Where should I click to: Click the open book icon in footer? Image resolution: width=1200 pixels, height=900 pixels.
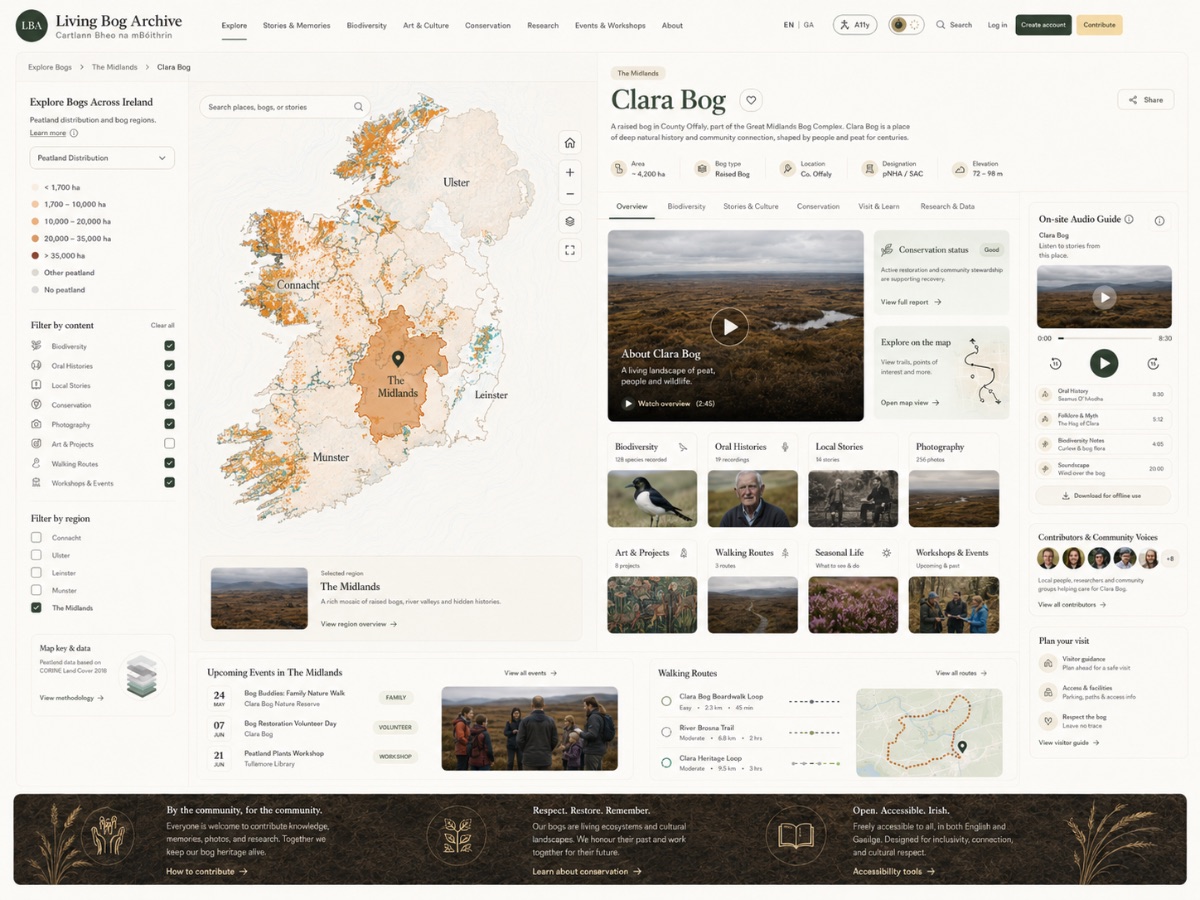(796, 835)
